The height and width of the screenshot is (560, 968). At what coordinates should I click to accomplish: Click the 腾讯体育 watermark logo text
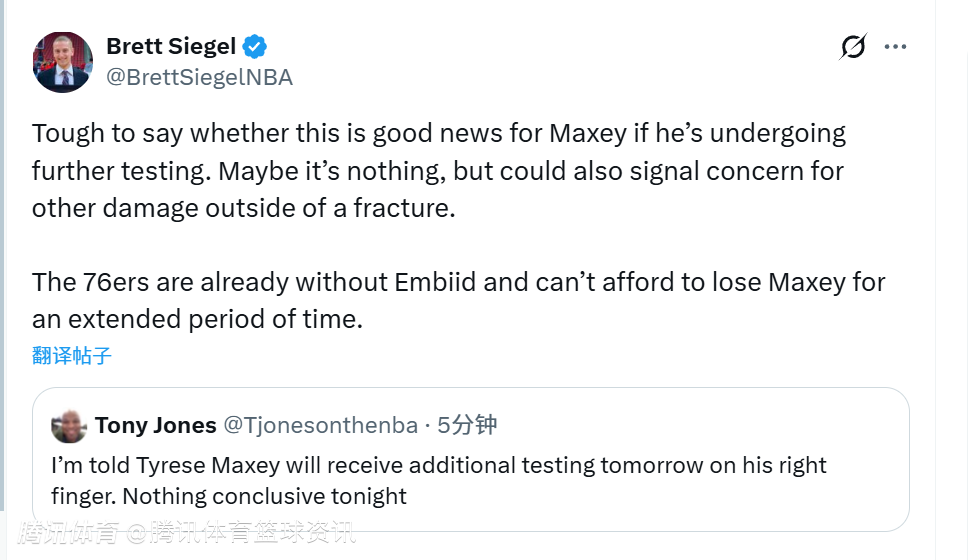[66, 533]
